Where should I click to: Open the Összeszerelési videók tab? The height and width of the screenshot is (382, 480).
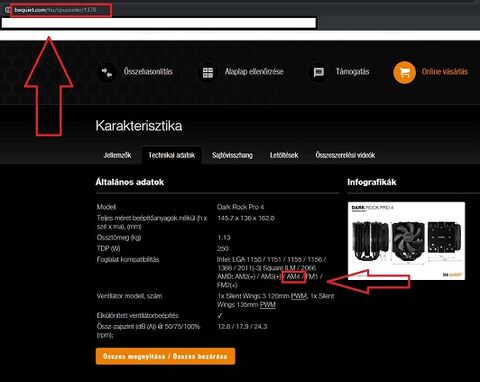[x=345, y=155]
